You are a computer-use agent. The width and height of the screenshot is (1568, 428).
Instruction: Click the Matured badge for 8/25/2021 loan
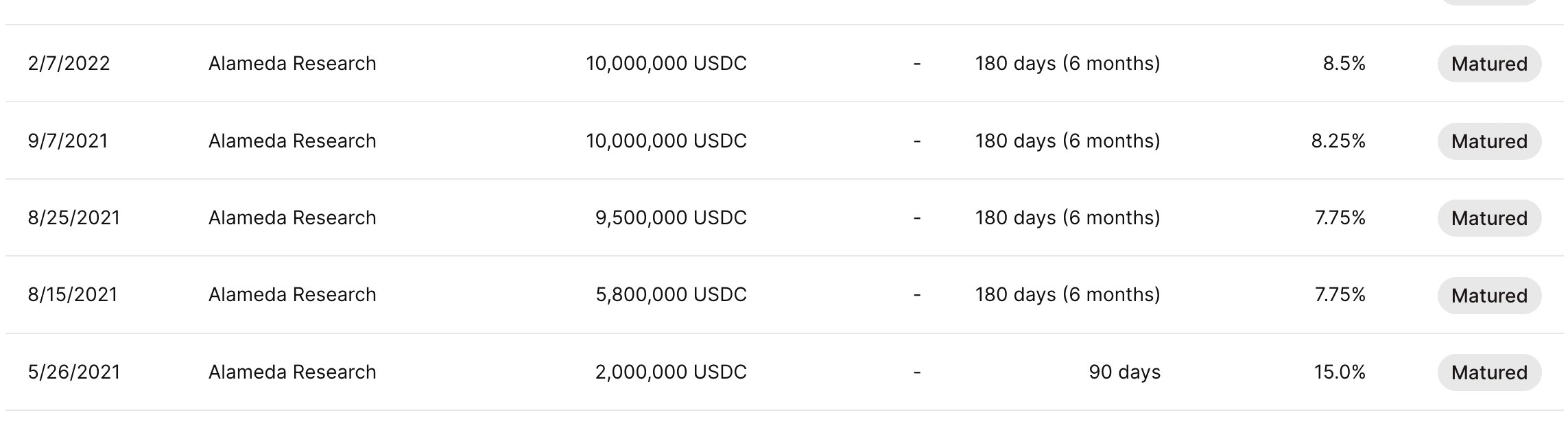pos(1489,218)
